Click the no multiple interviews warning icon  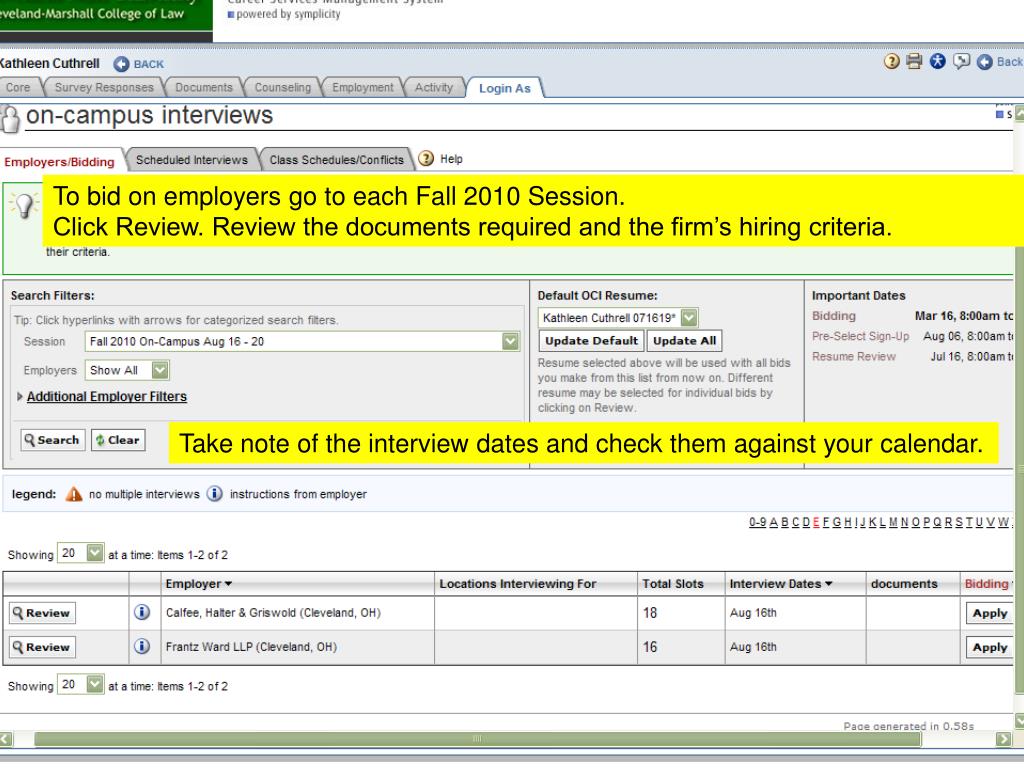pyautogui.click(x=74, y=494)
